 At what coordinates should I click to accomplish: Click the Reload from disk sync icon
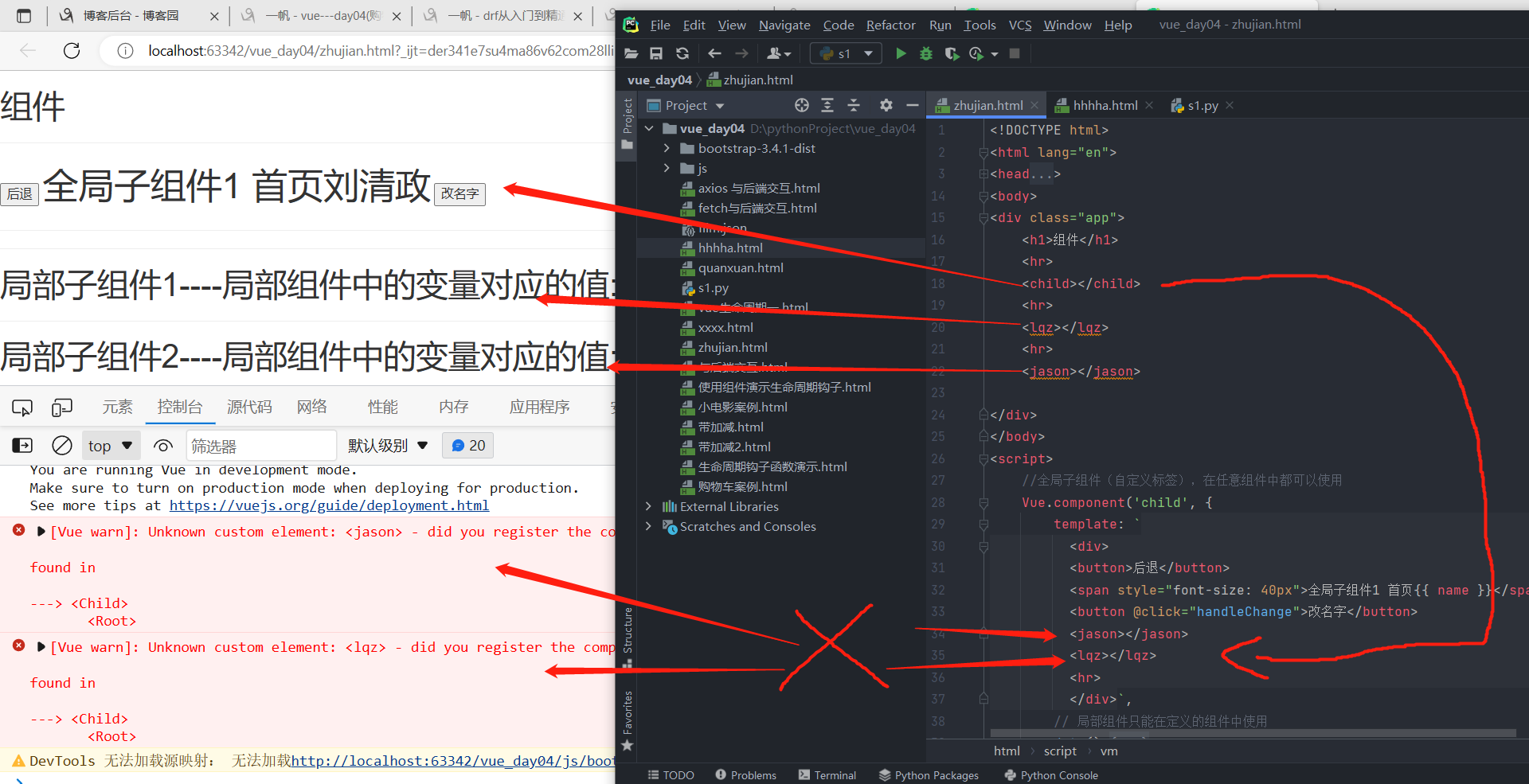coord(682,53)
